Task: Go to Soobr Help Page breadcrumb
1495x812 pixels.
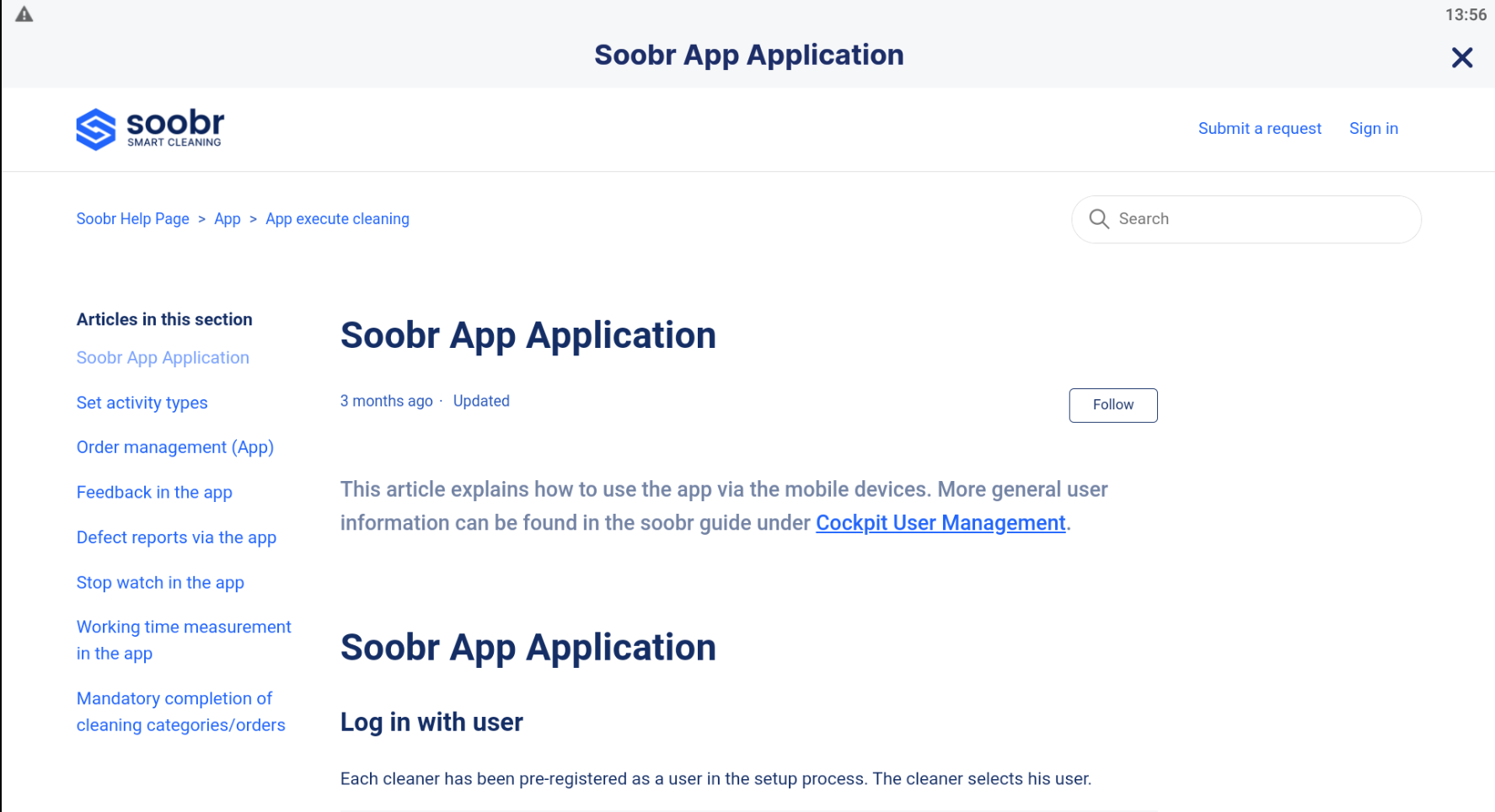Action: coord(133,219)
